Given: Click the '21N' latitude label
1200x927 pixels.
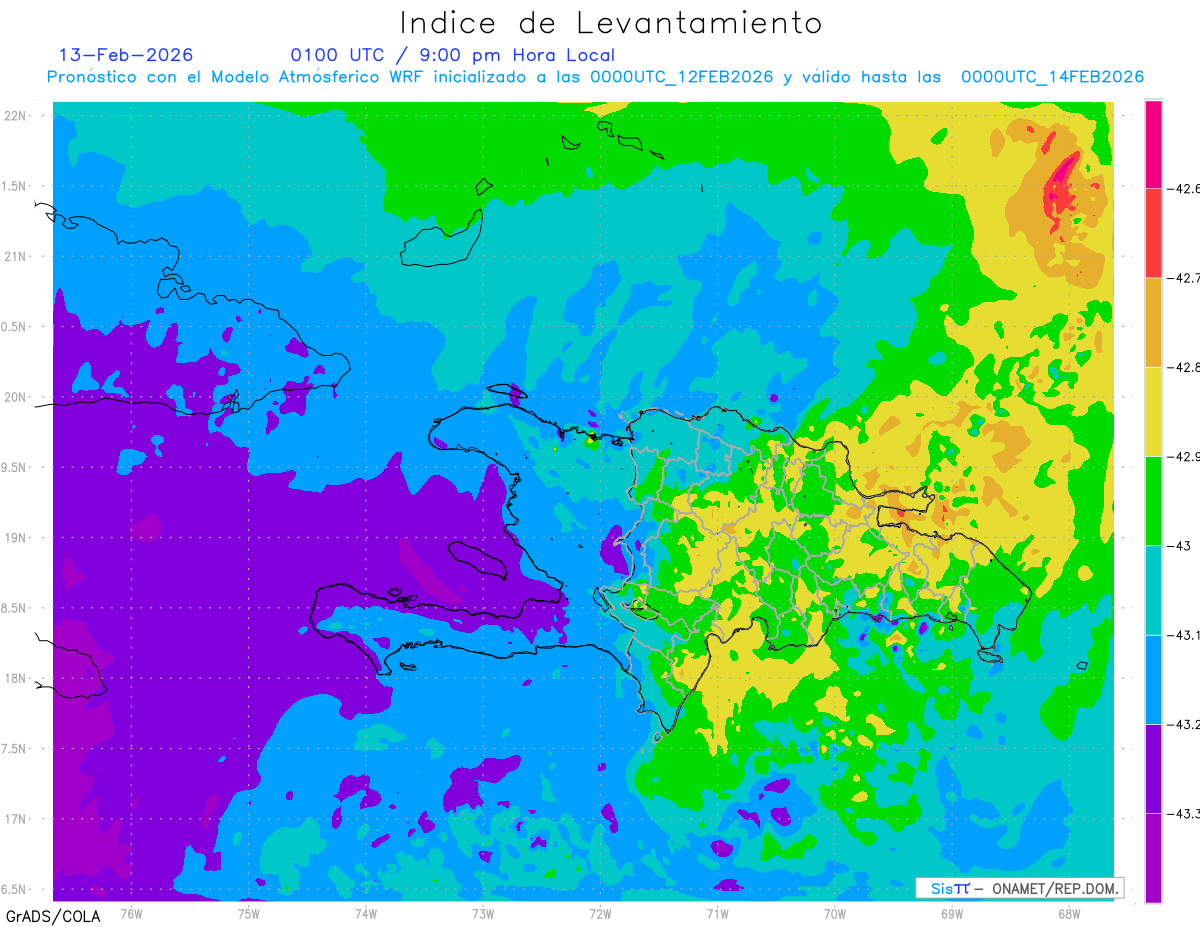Looking at the screenshot, I should pos(15,256).
